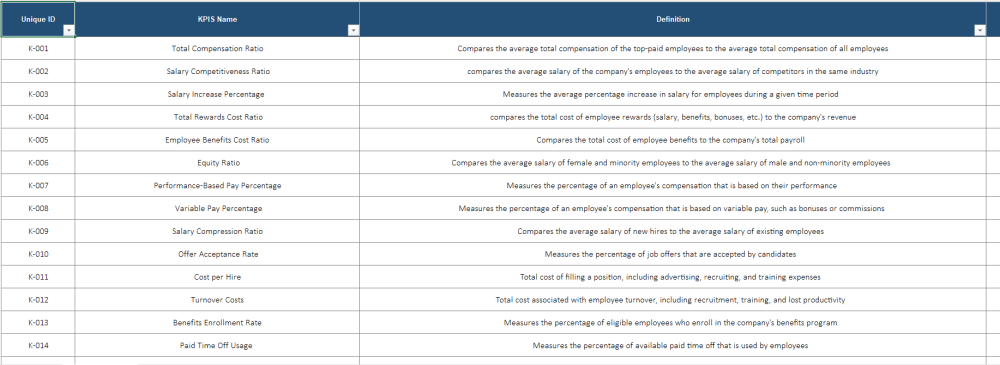The image size is (1000, 365).
Task: Select the Benefits Enrollment Rate cell
Action: coord(217,323)
